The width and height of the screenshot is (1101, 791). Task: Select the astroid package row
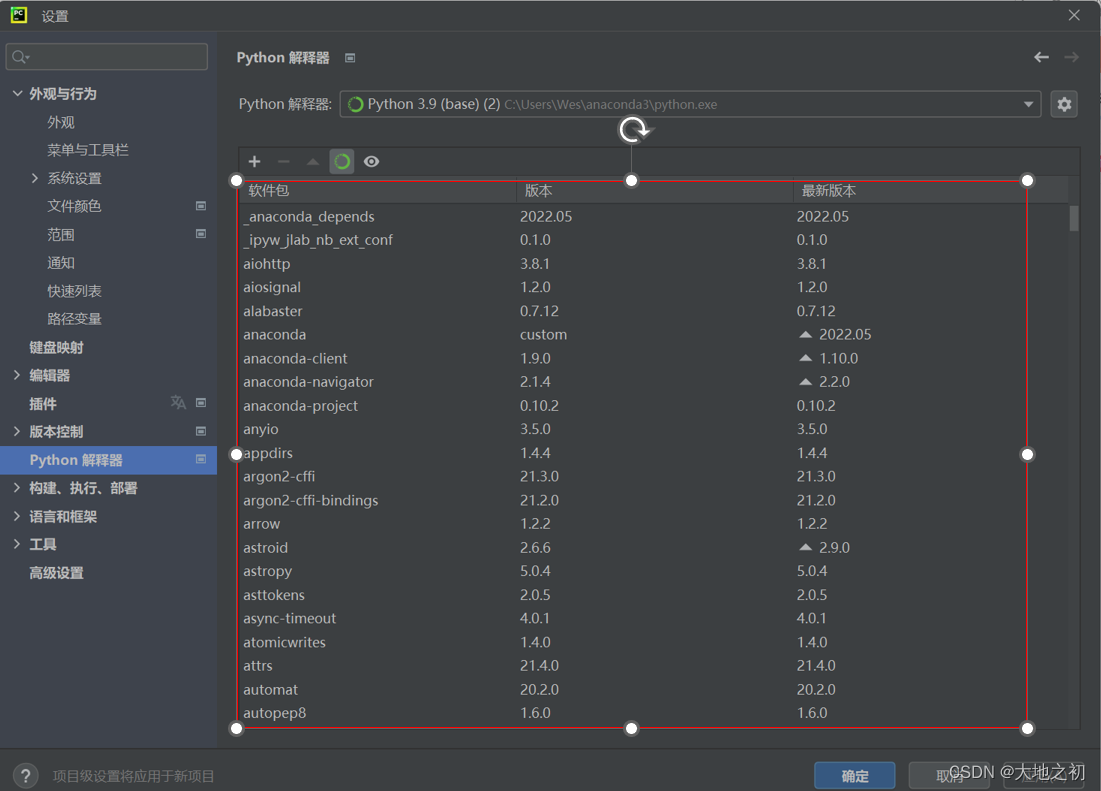point(653,547)
